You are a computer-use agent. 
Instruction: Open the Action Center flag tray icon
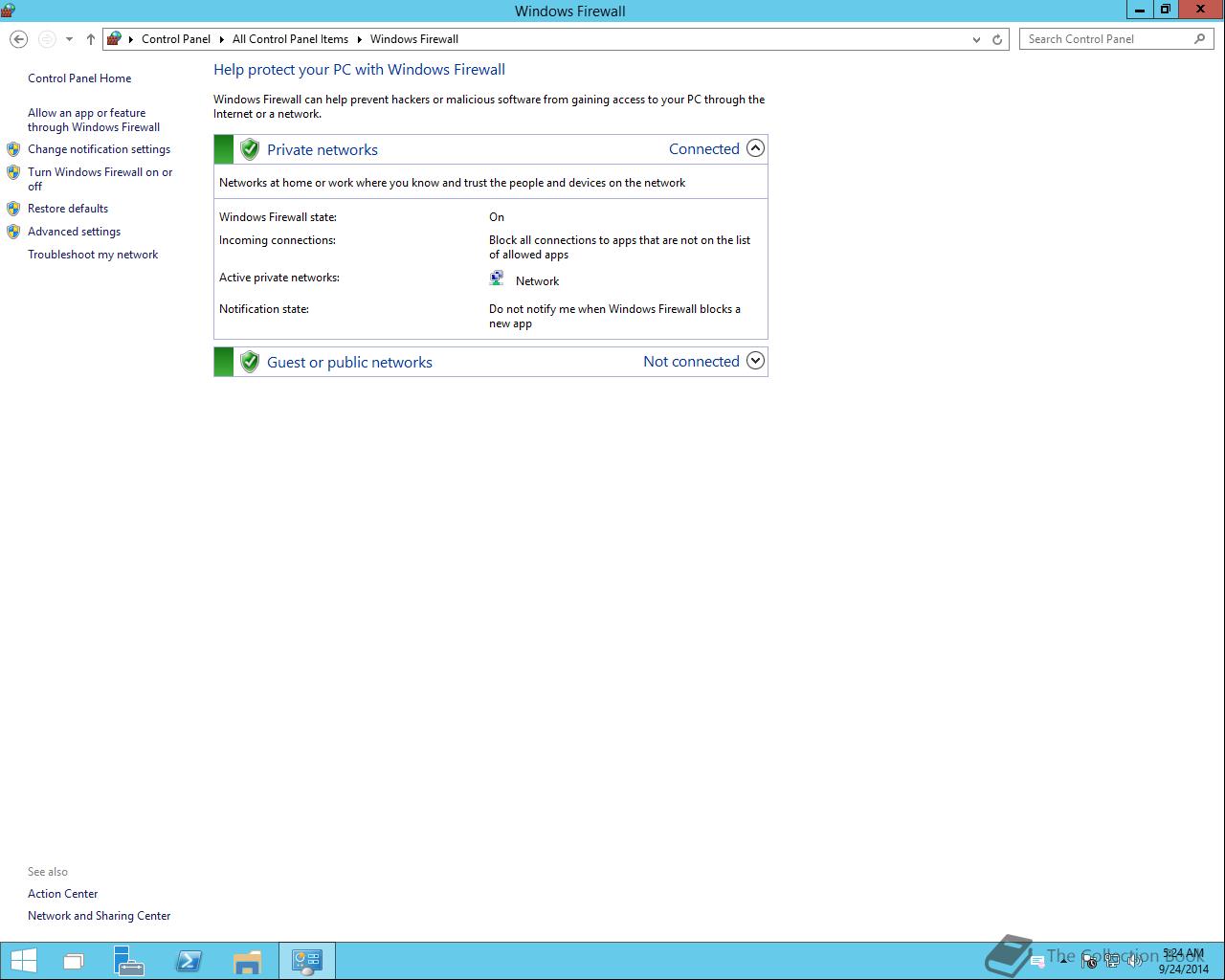1088,961
